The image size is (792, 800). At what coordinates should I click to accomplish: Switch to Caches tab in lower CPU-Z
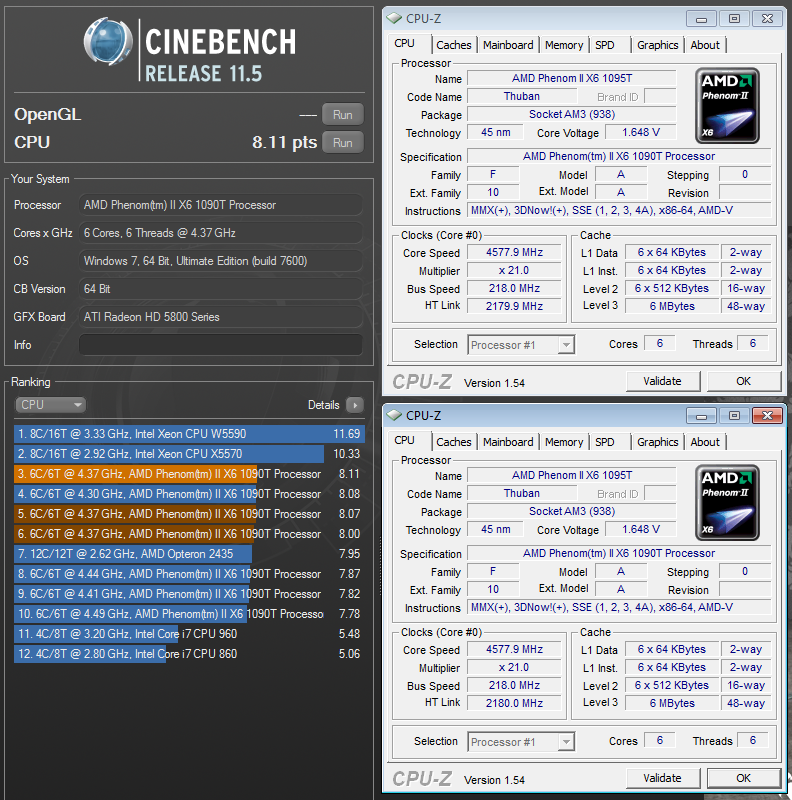(454, 442)
